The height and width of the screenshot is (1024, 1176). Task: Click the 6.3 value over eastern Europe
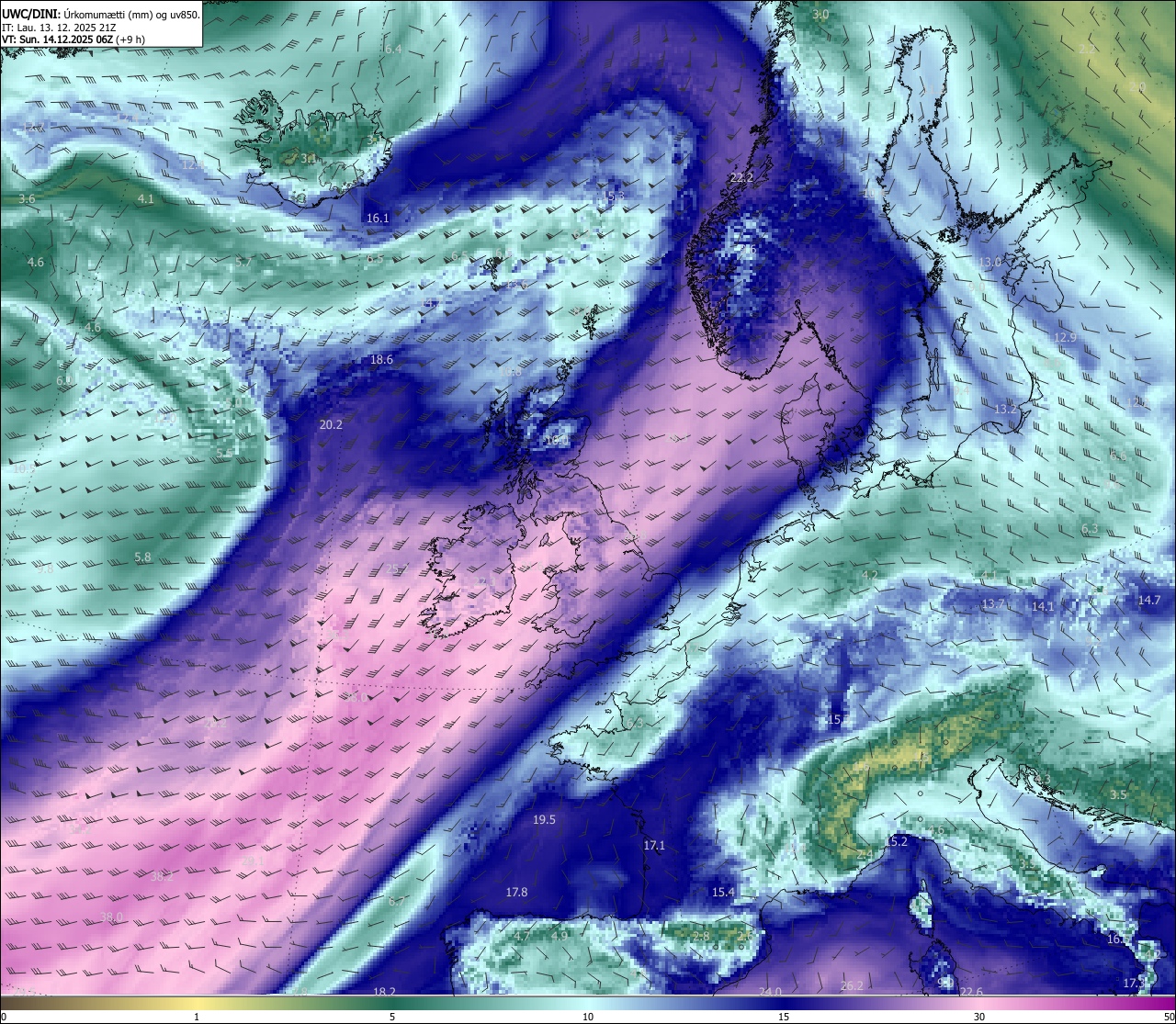pos(1090,530)
